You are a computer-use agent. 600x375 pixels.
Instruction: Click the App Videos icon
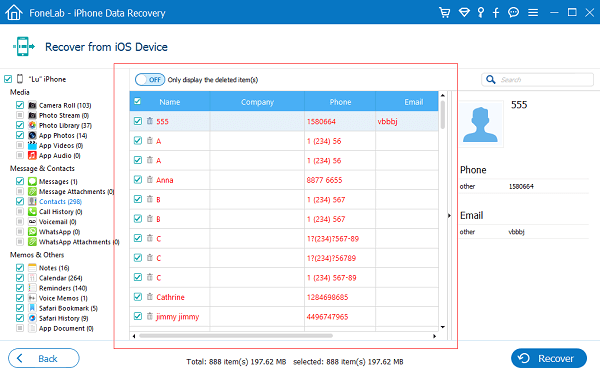(33, 145)
